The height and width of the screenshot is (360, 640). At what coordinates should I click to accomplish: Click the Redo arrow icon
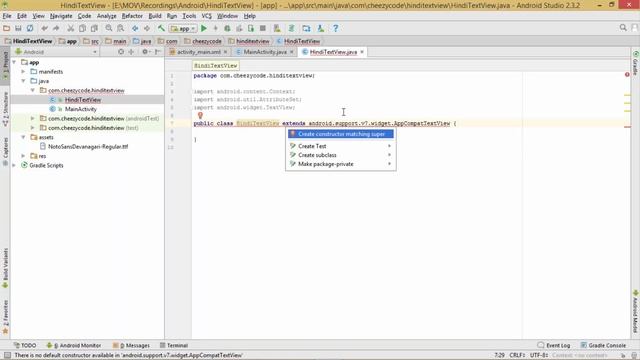[x=56, y=29]
